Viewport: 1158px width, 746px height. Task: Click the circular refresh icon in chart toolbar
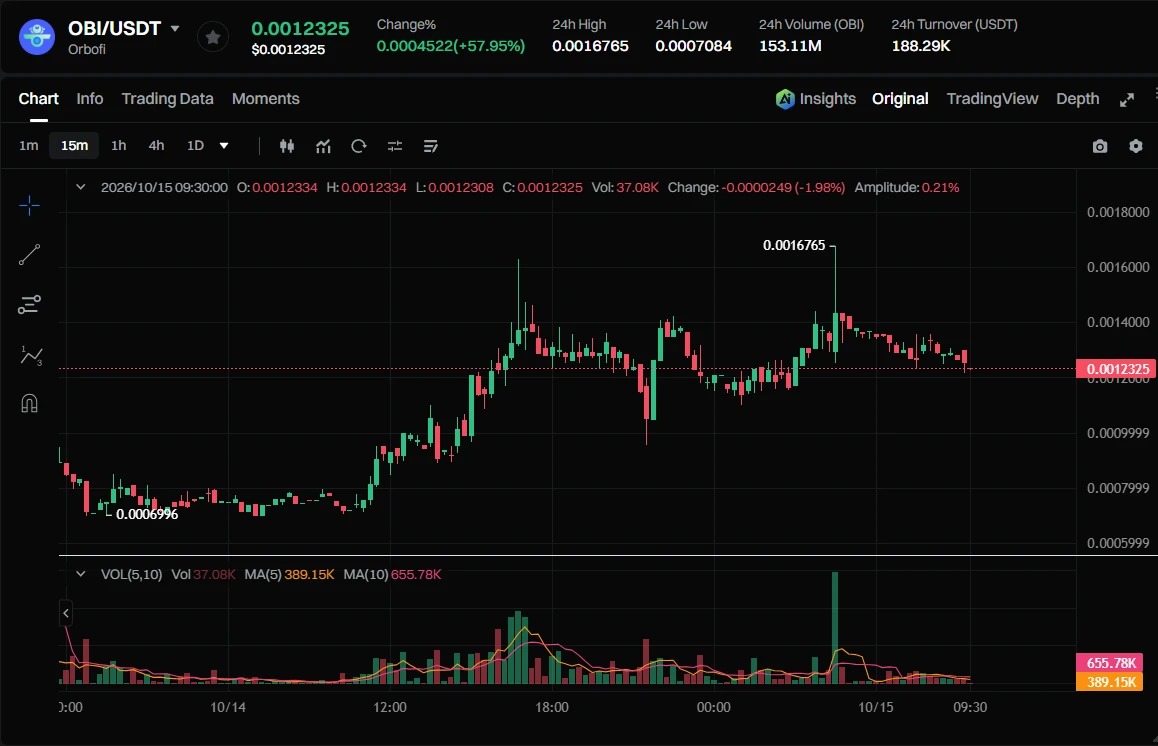coord(359,146)
